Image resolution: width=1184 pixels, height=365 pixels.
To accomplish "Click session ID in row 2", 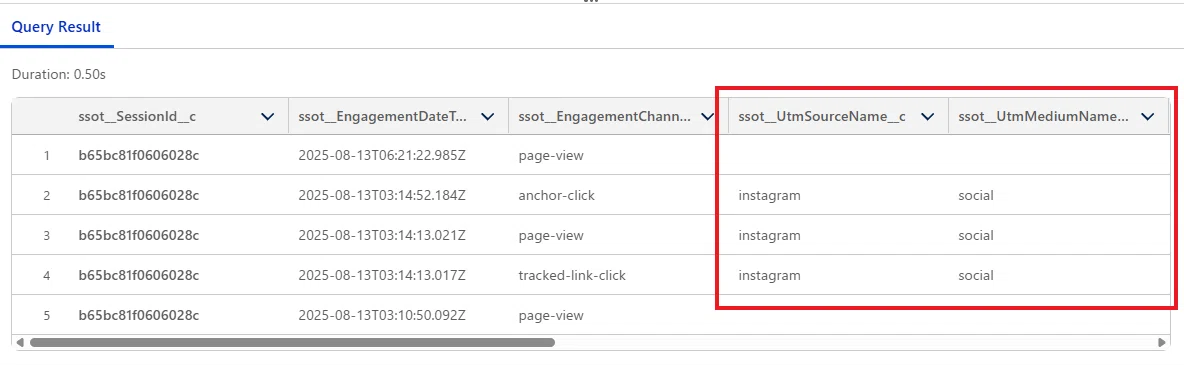I will coord(138,195).
